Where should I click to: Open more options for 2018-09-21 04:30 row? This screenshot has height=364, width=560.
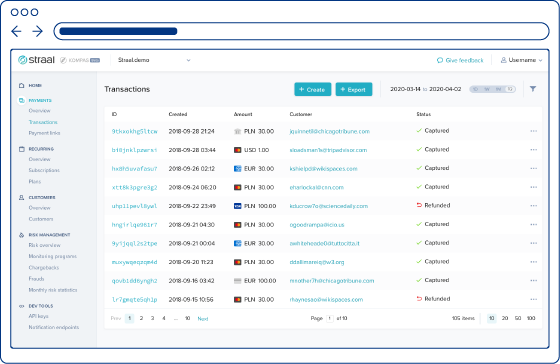coord(534,224)
